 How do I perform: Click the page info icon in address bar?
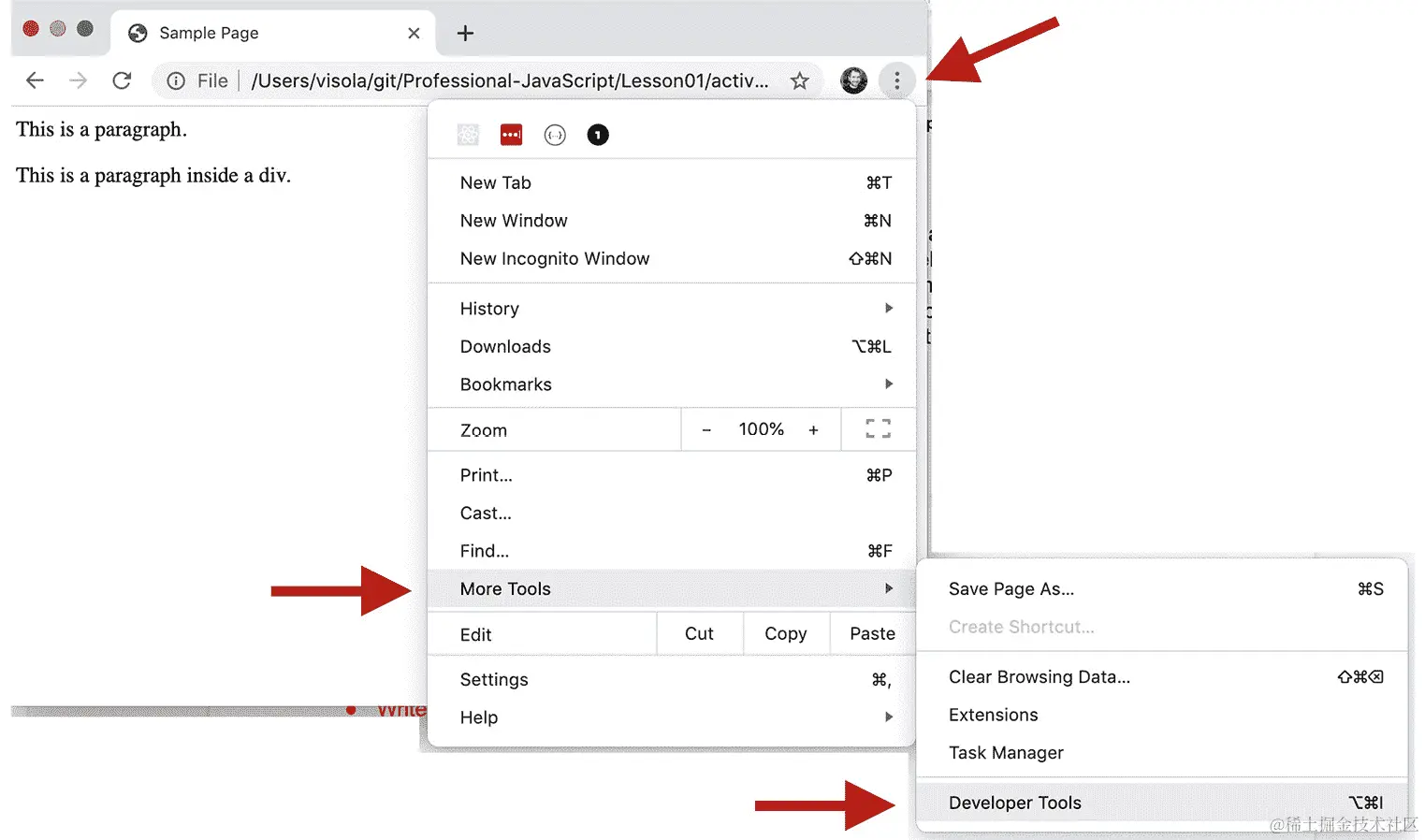click(175, 80)
